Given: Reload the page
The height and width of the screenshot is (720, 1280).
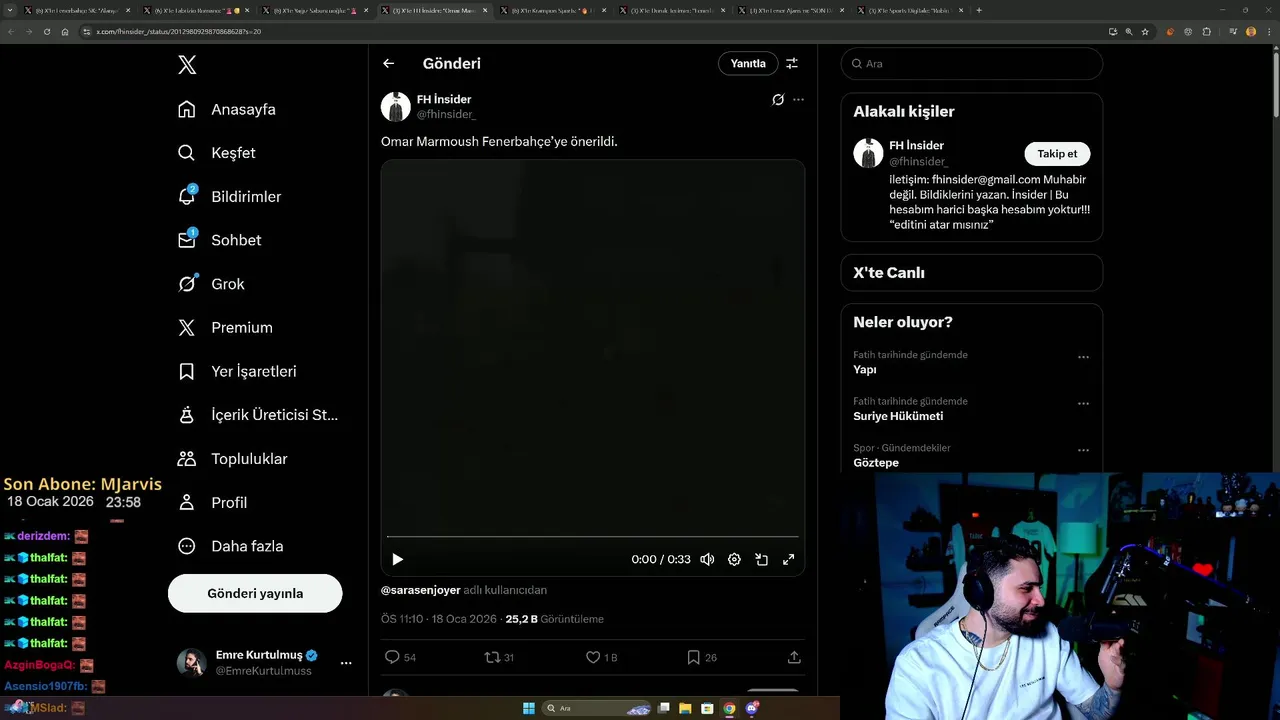Looking at the screenshot, I should pos(46,31).
